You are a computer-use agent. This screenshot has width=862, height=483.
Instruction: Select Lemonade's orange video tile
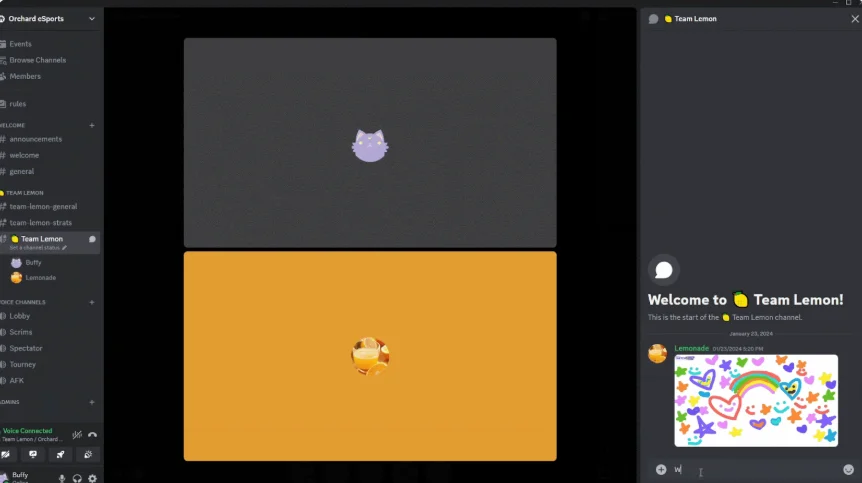(370, 356)
